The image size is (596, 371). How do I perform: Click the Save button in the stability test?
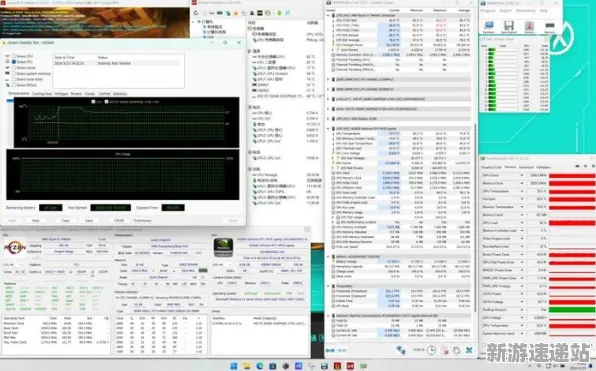coord(89,220)
